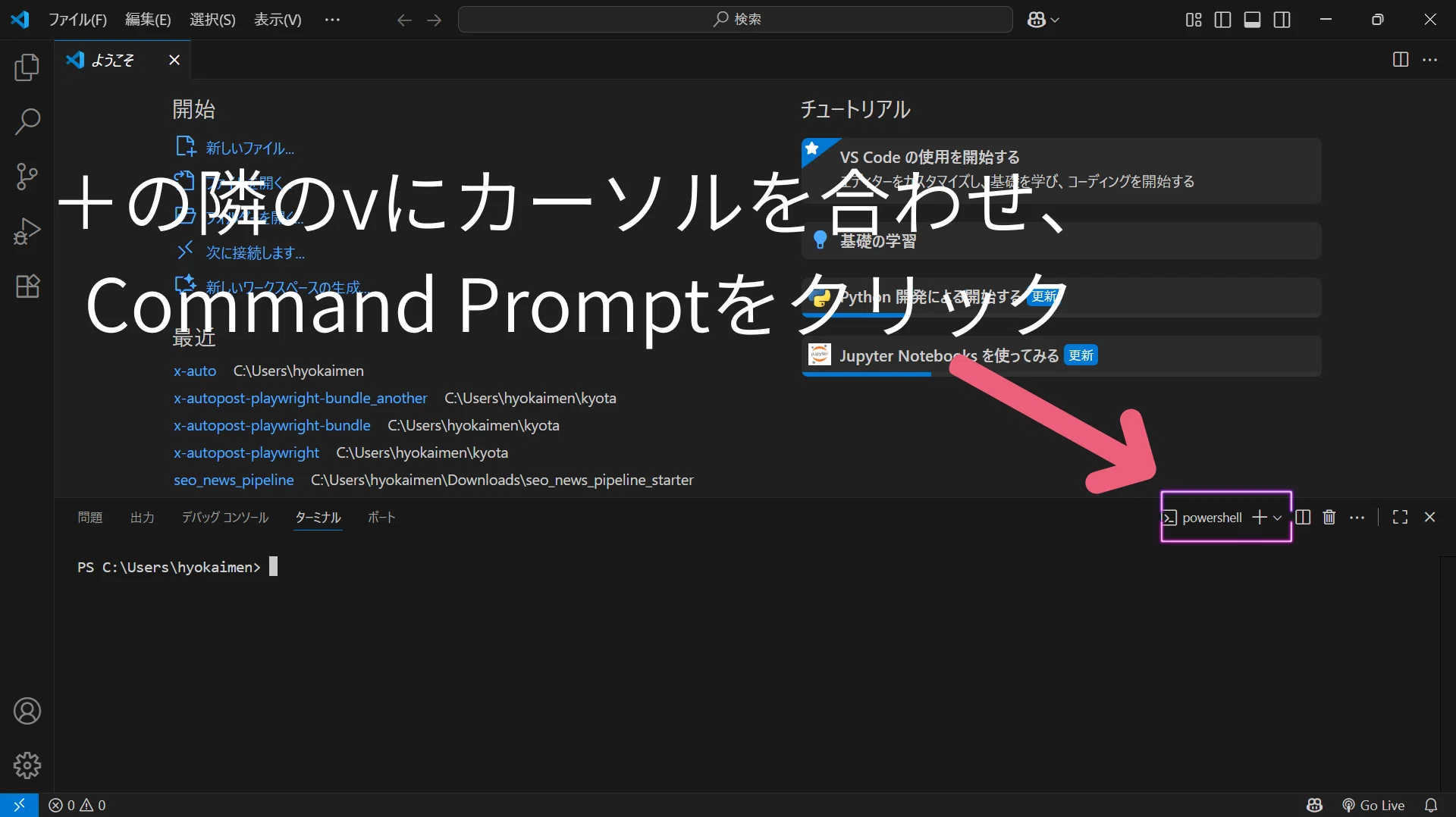Open the Run and Debug view
Image resolution: width=1456 pixels, height=817 pixels.
(27, 231)
